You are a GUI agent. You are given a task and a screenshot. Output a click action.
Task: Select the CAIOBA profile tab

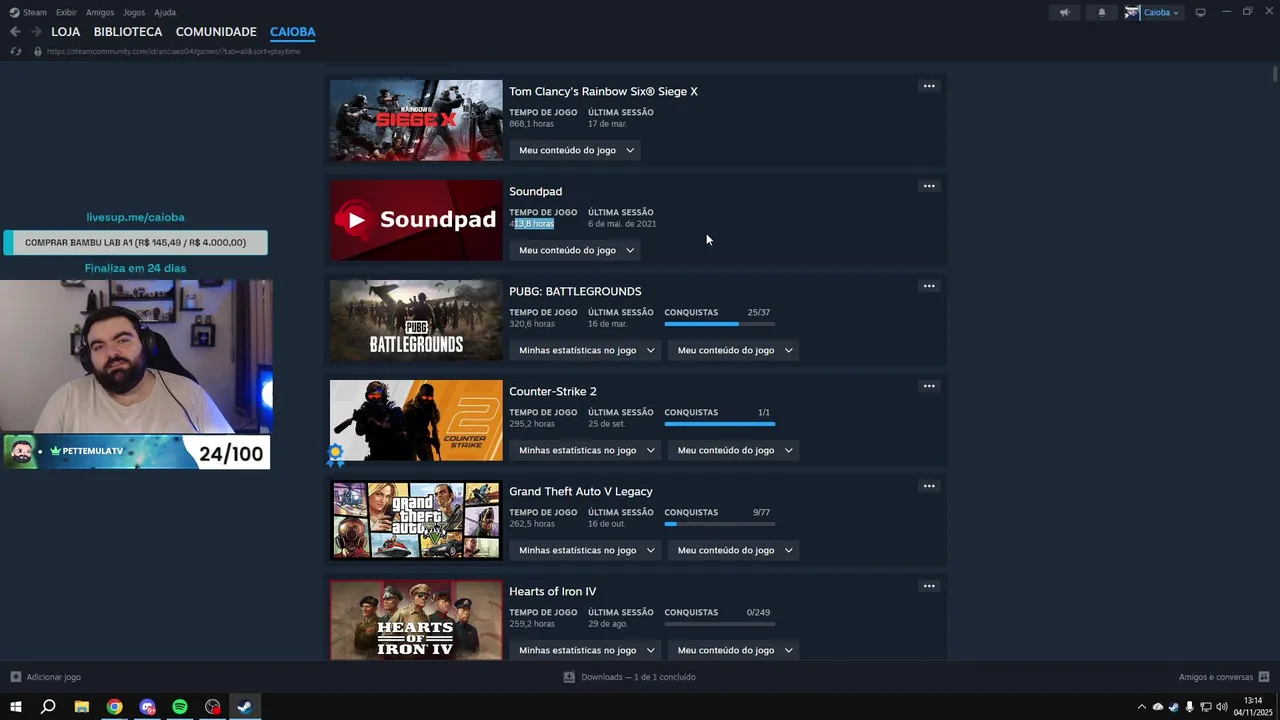292,32
